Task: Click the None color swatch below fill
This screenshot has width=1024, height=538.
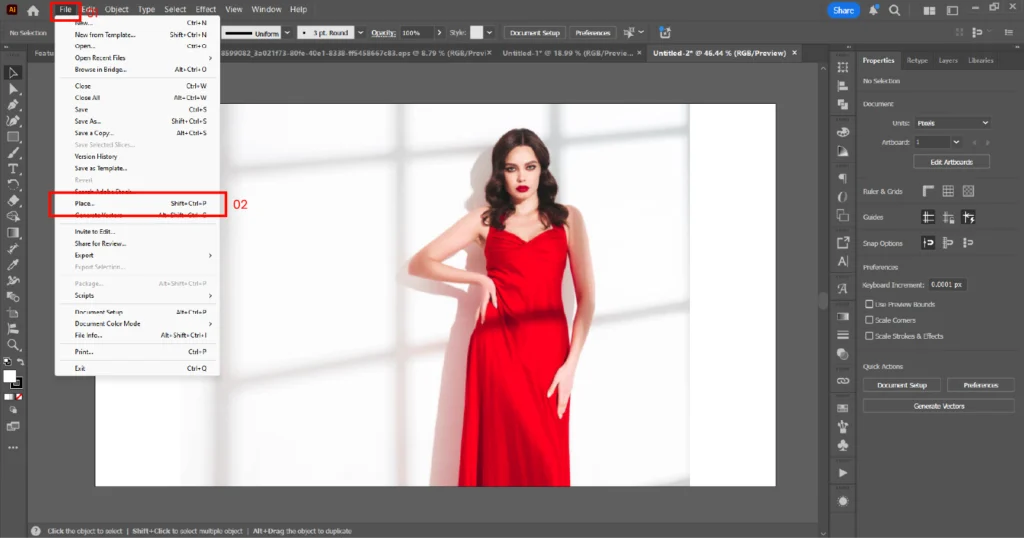Action: [x=19, y=397]
